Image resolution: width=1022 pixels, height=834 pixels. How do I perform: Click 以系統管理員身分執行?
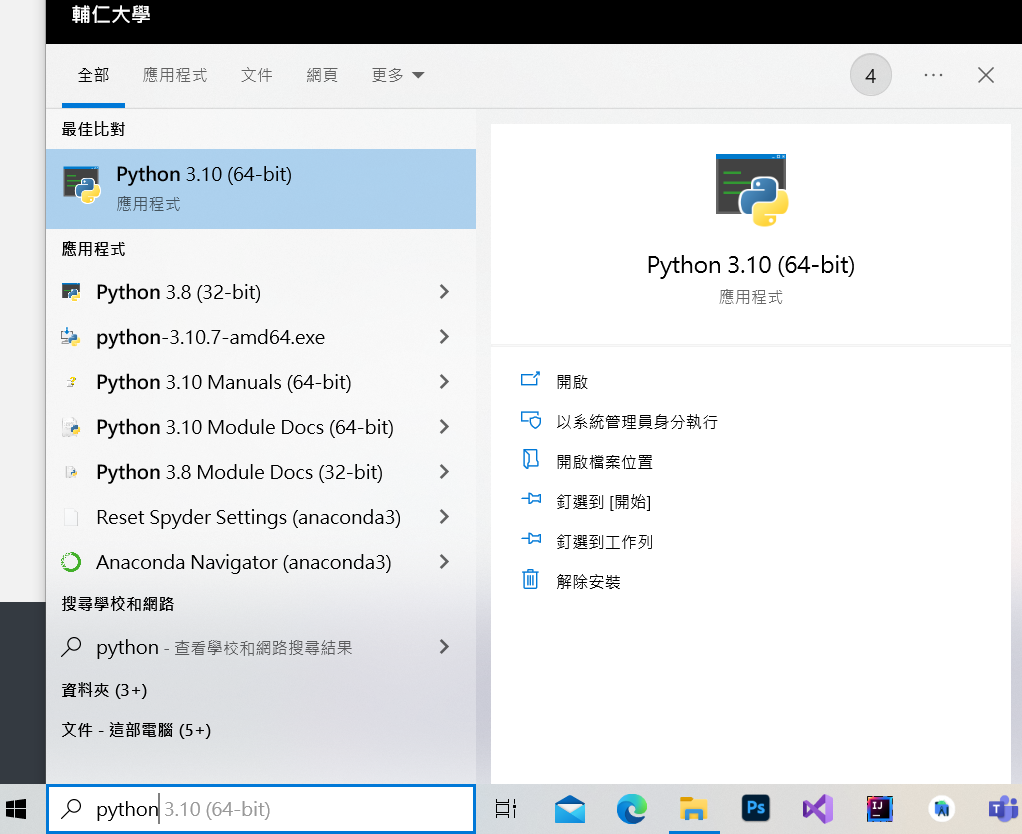637,422
